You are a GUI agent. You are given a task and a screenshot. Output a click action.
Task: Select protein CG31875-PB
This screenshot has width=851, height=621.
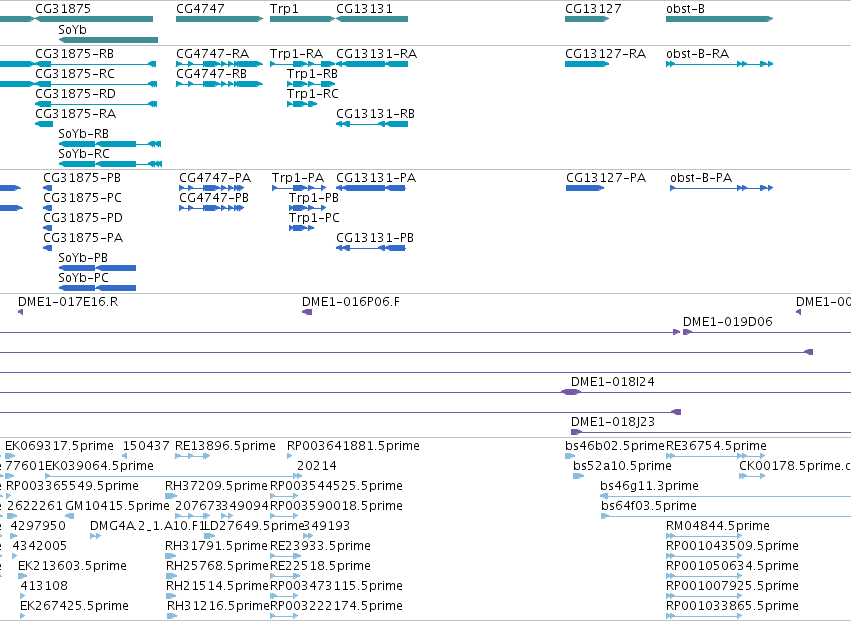coord(48,188)
